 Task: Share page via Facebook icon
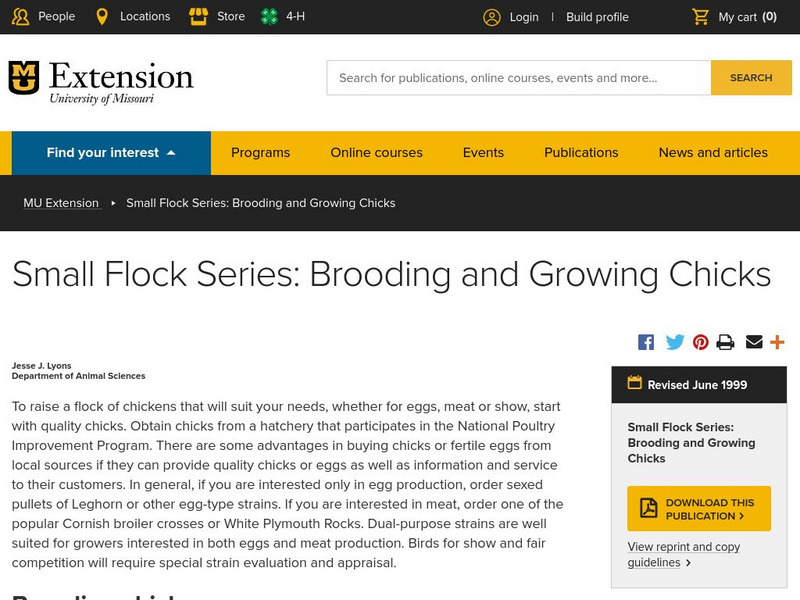646,342
